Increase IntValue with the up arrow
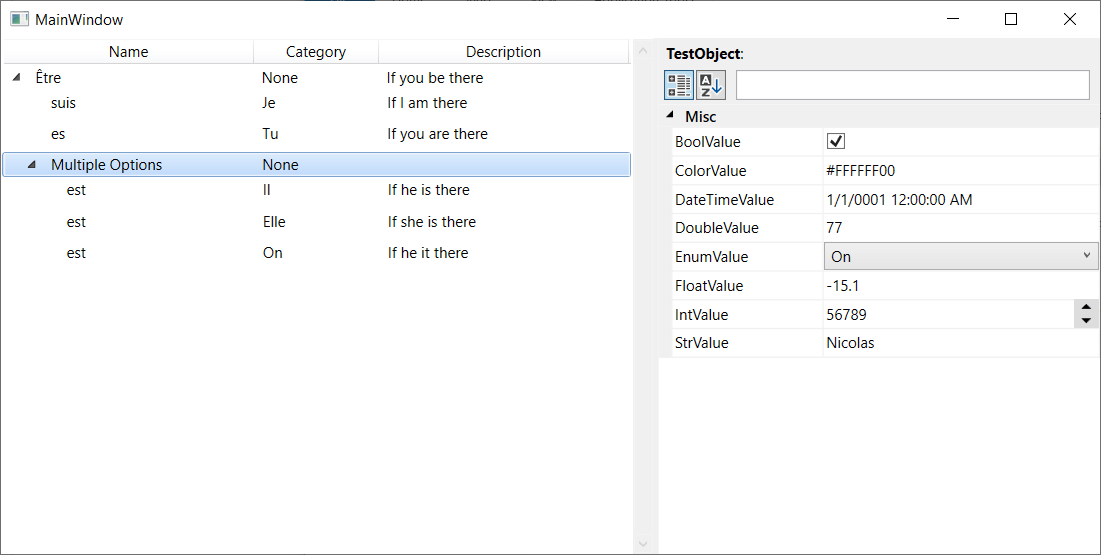Screen dimensions: 1101x555 click(1086, 308)
